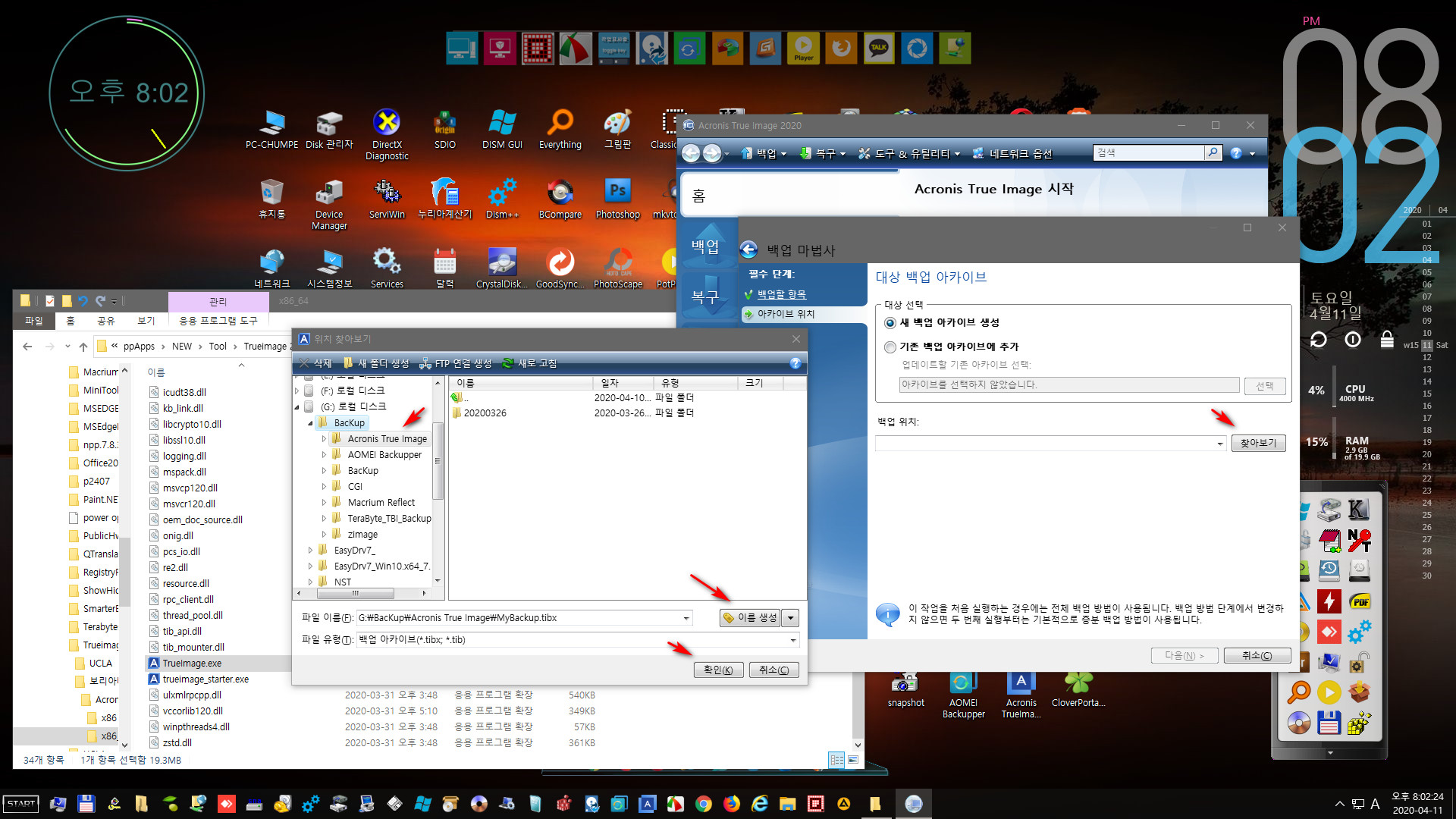Open ServiWin desktop shortcut

tap(387, 199)
